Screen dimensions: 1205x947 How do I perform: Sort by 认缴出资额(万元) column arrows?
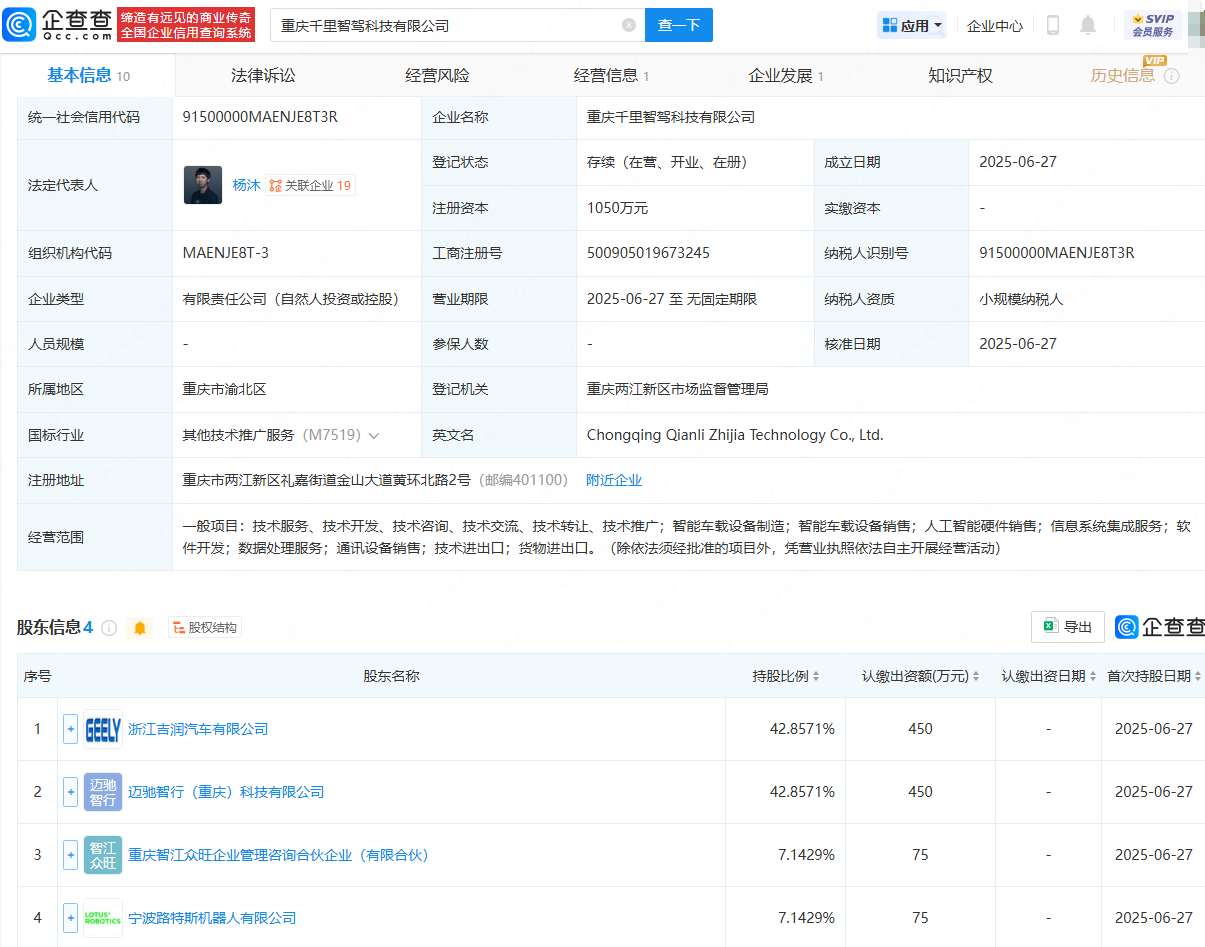tap(976, 677)
